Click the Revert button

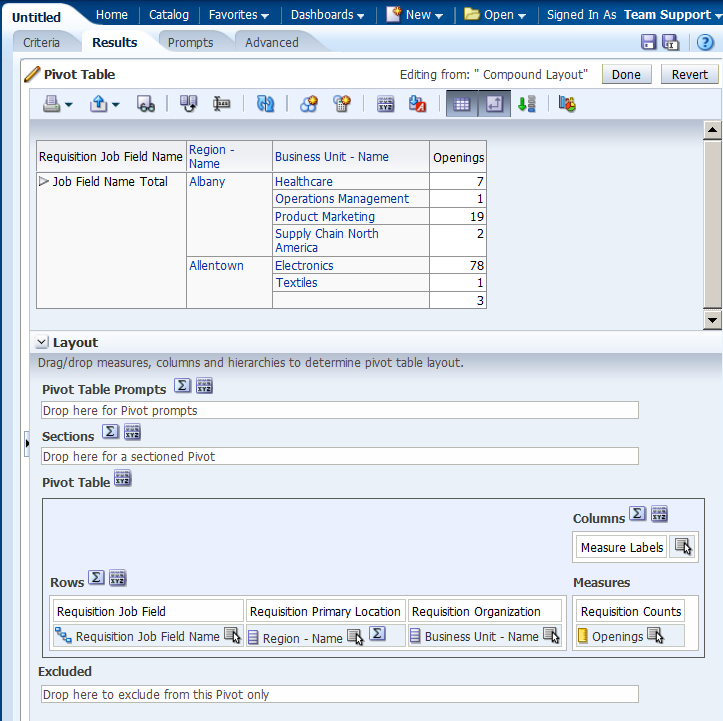(x=689, y=74)
